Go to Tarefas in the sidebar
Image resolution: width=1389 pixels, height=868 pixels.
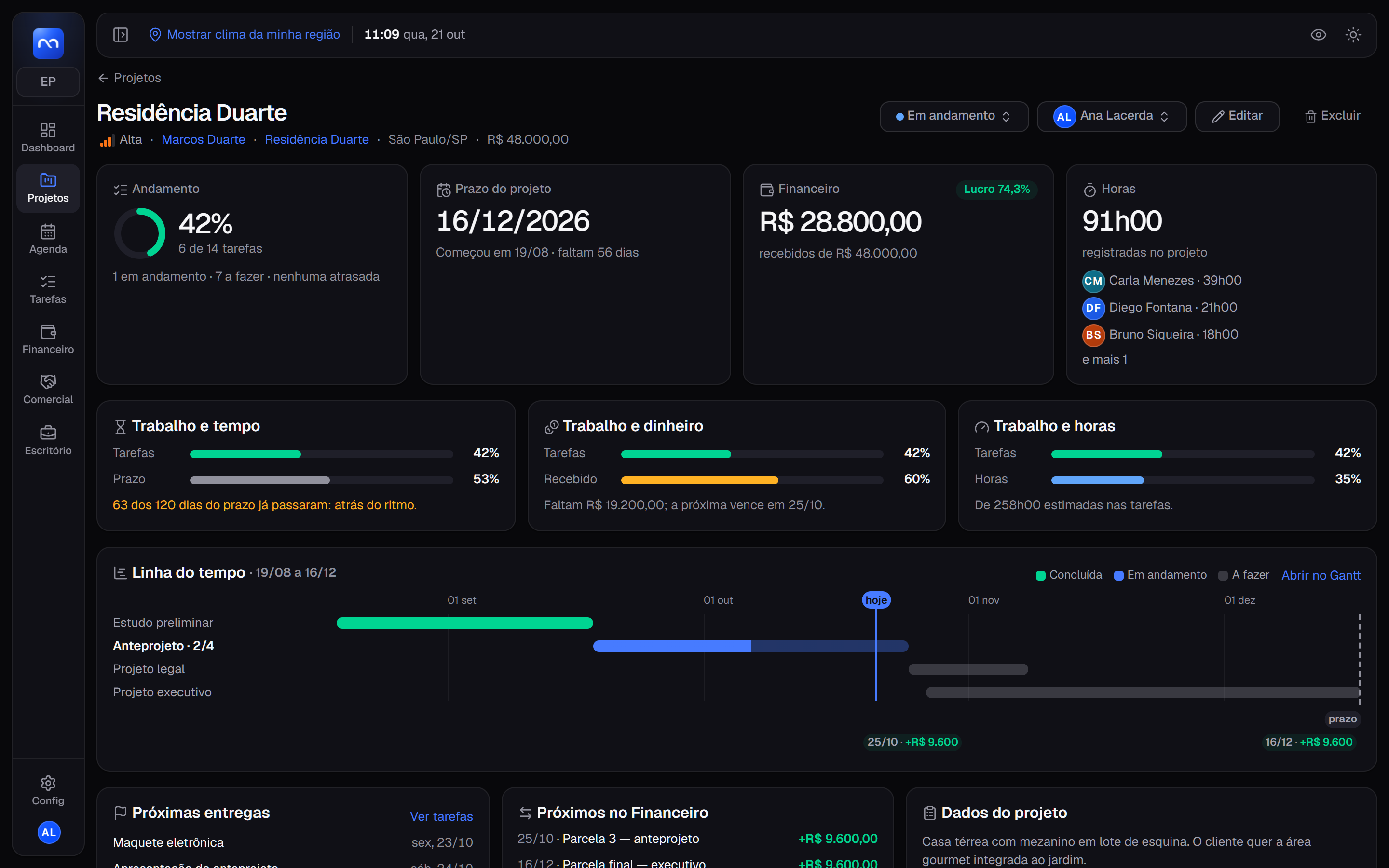[48, 289]
